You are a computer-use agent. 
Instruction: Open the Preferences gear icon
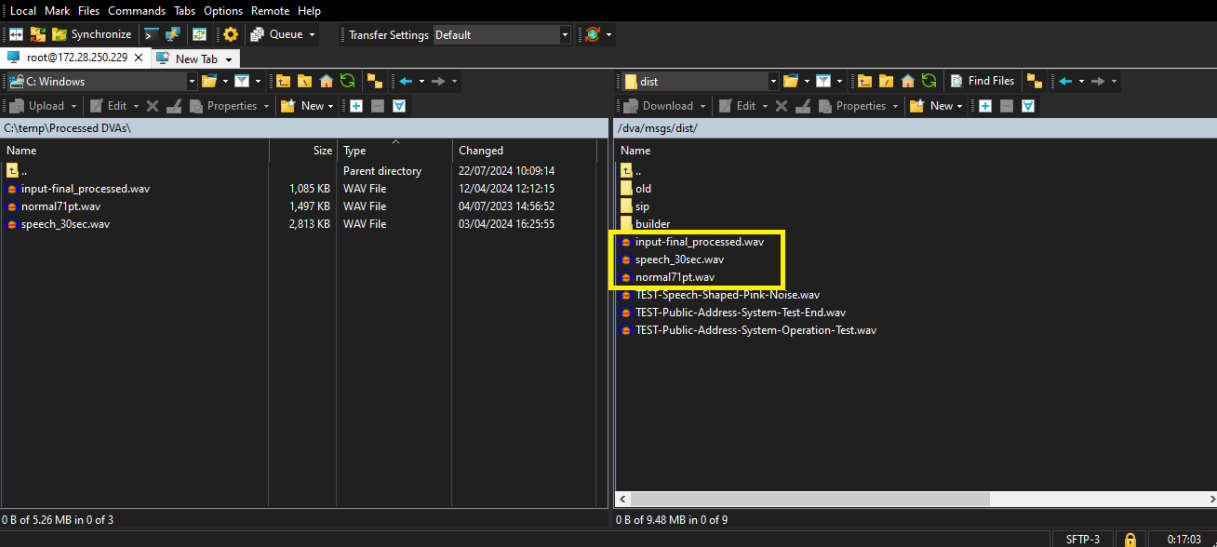click(x=231, y=35)
